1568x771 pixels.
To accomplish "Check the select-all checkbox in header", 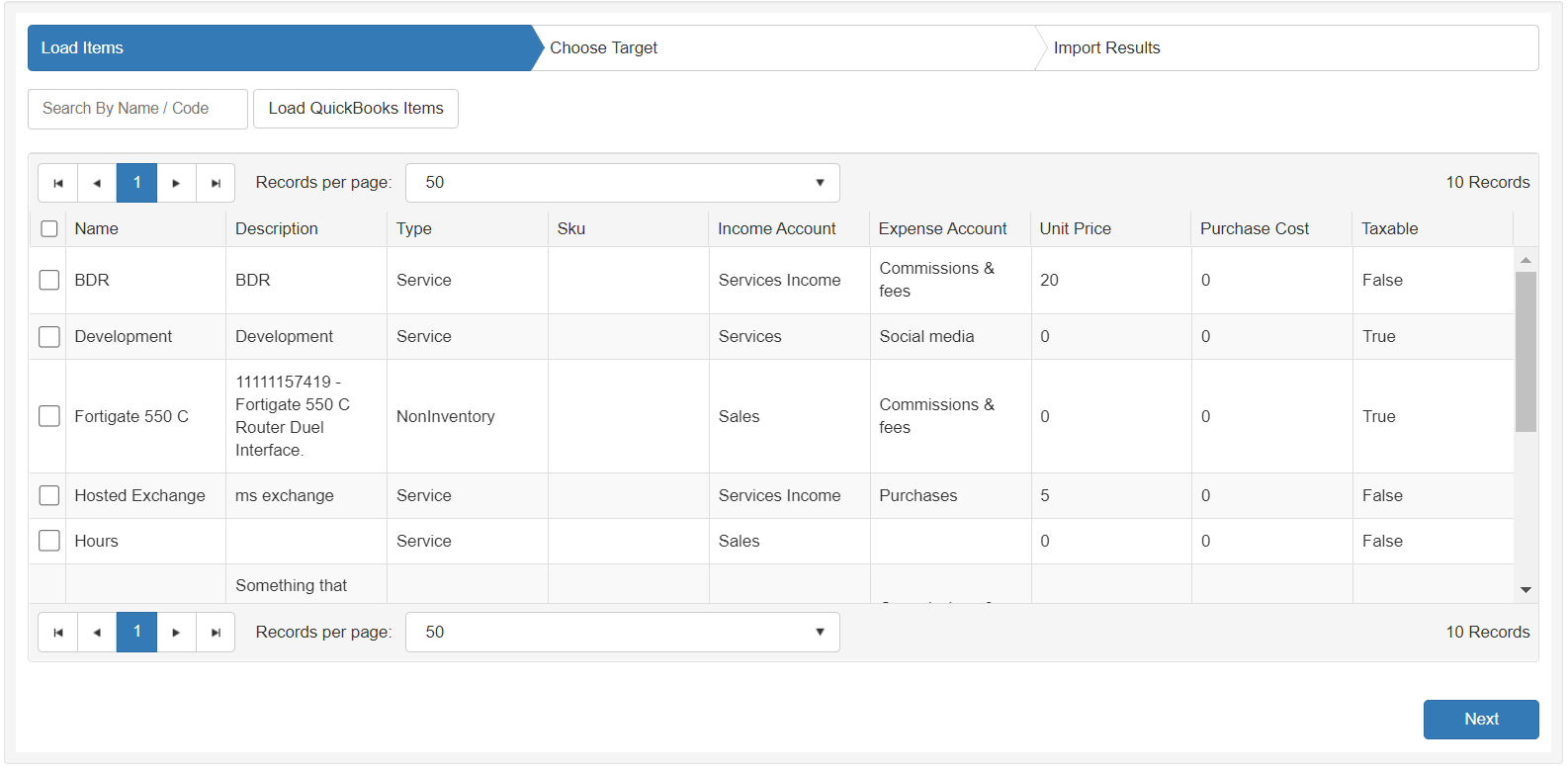I will click(49, 229).
